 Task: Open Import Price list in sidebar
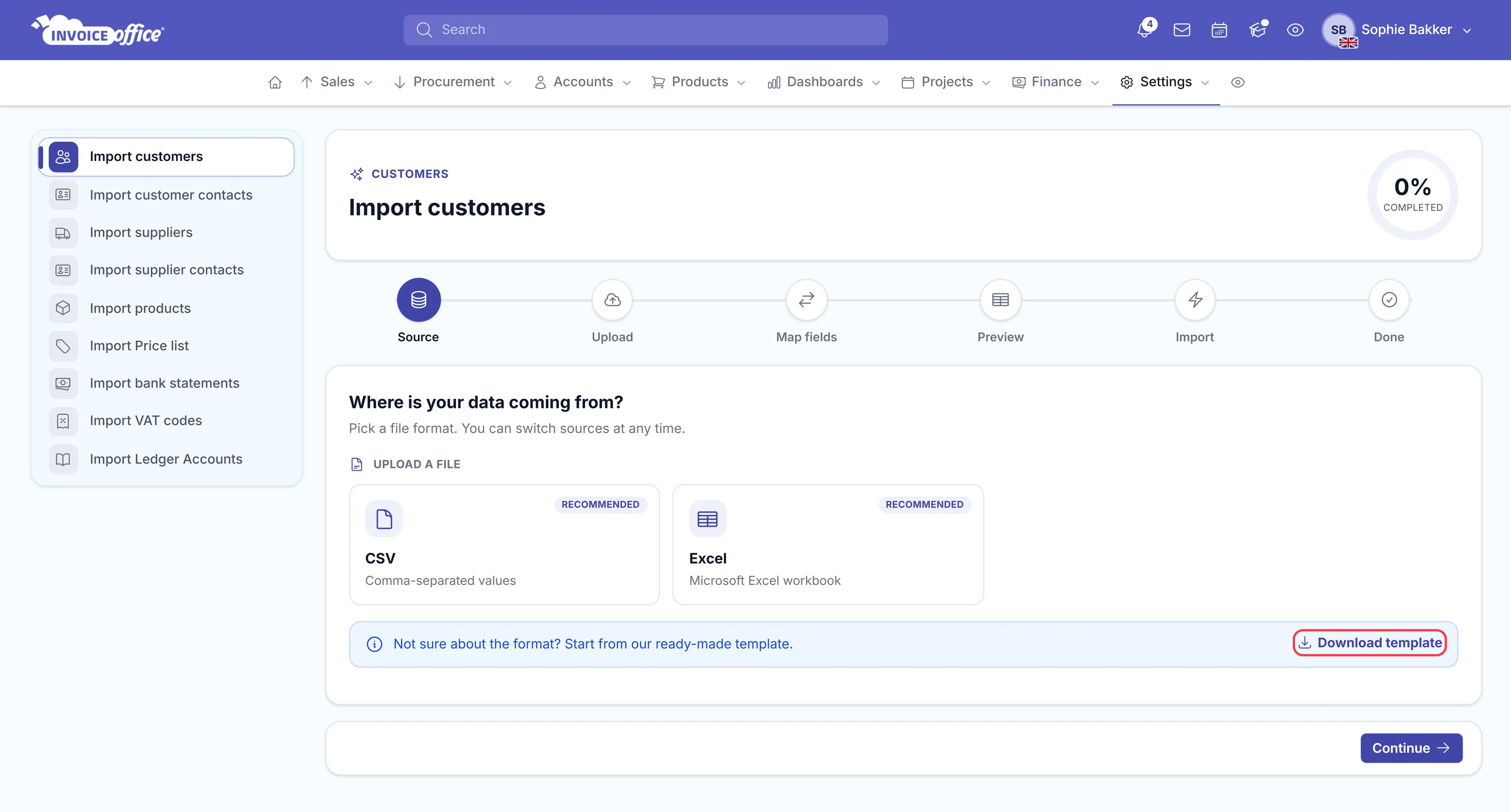[x=167, y=346]
